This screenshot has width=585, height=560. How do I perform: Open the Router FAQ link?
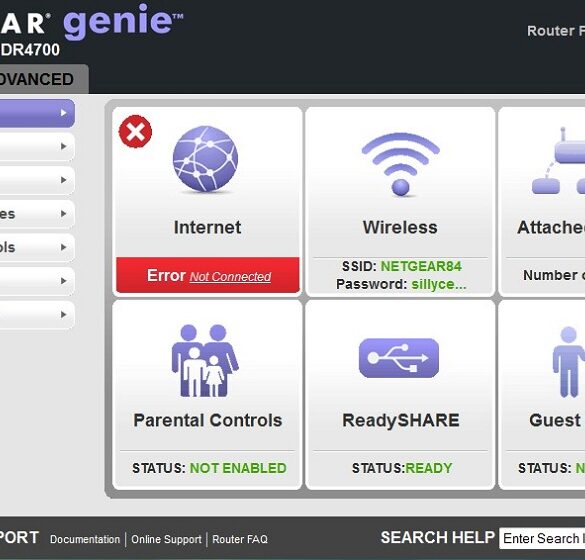pos(240,539)
